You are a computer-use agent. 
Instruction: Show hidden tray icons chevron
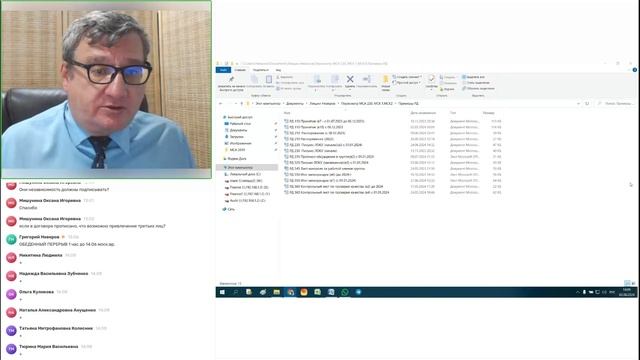(x=578, y=292)
